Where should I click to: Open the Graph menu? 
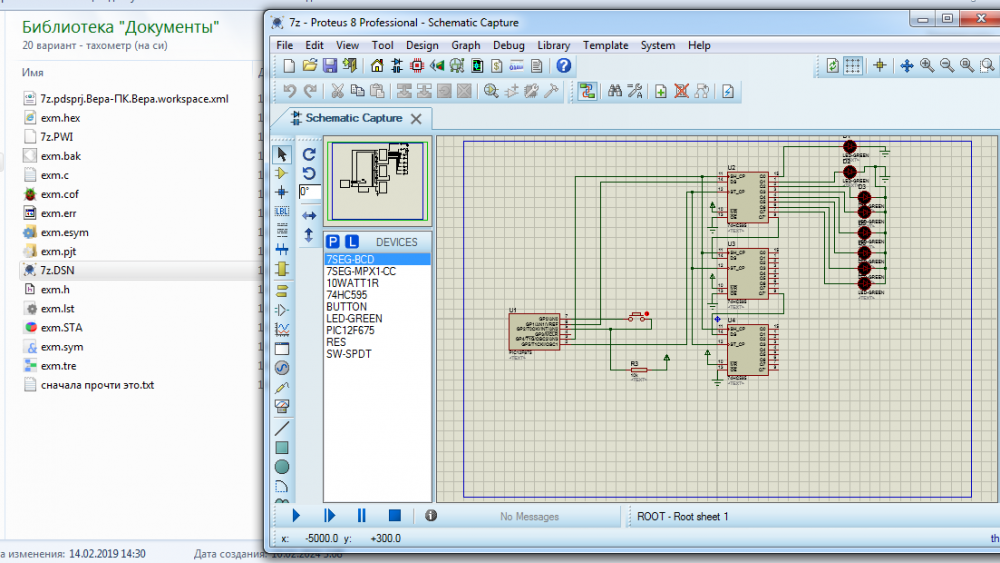tap(465, 45)
